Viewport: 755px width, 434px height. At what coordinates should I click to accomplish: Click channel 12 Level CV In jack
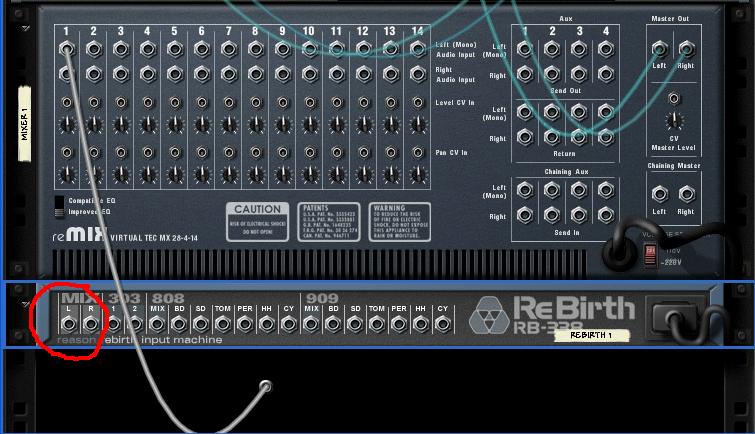pyautogui.click(x=364, y=103)
